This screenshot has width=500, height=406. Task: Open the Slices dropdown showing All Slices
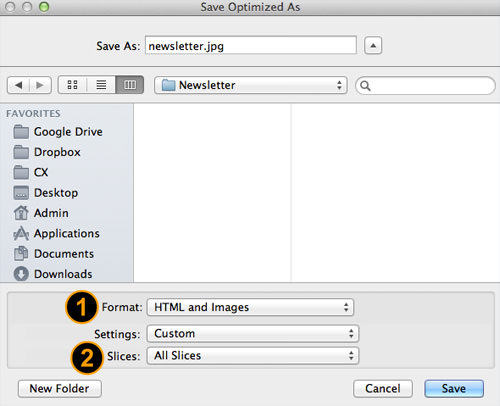(x=253, y=356)
